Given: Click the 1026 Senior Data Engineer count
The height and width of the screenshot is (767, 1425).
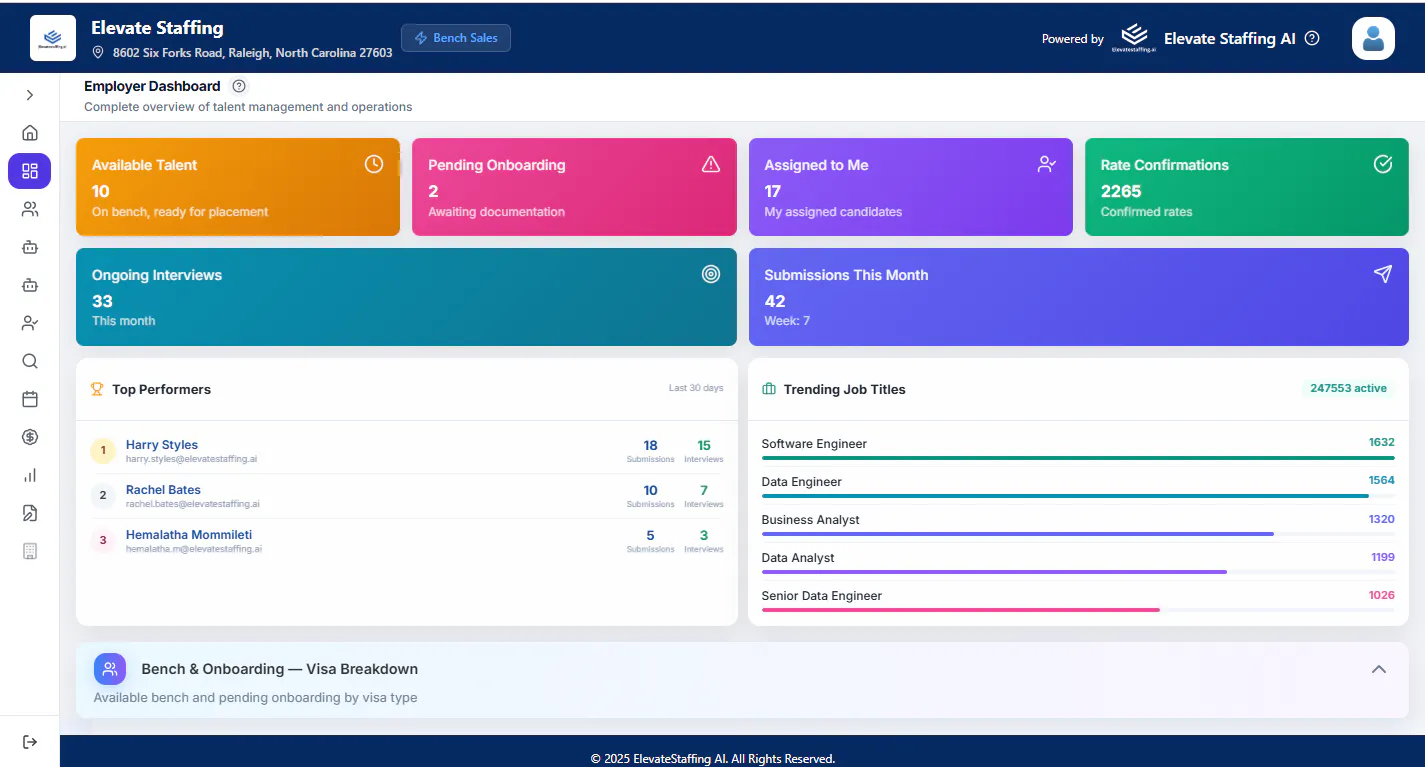Looking at the screenshot, I should pos(1382,595).
